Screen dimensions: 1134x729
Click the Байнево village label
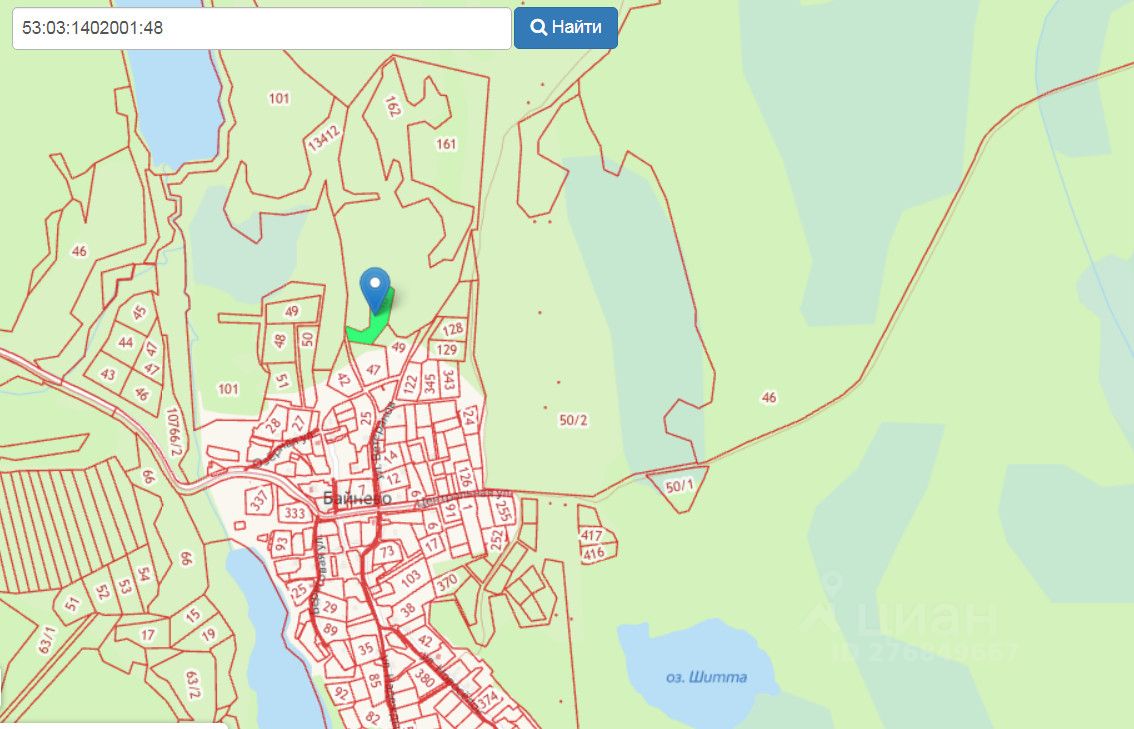pos(357,498)
